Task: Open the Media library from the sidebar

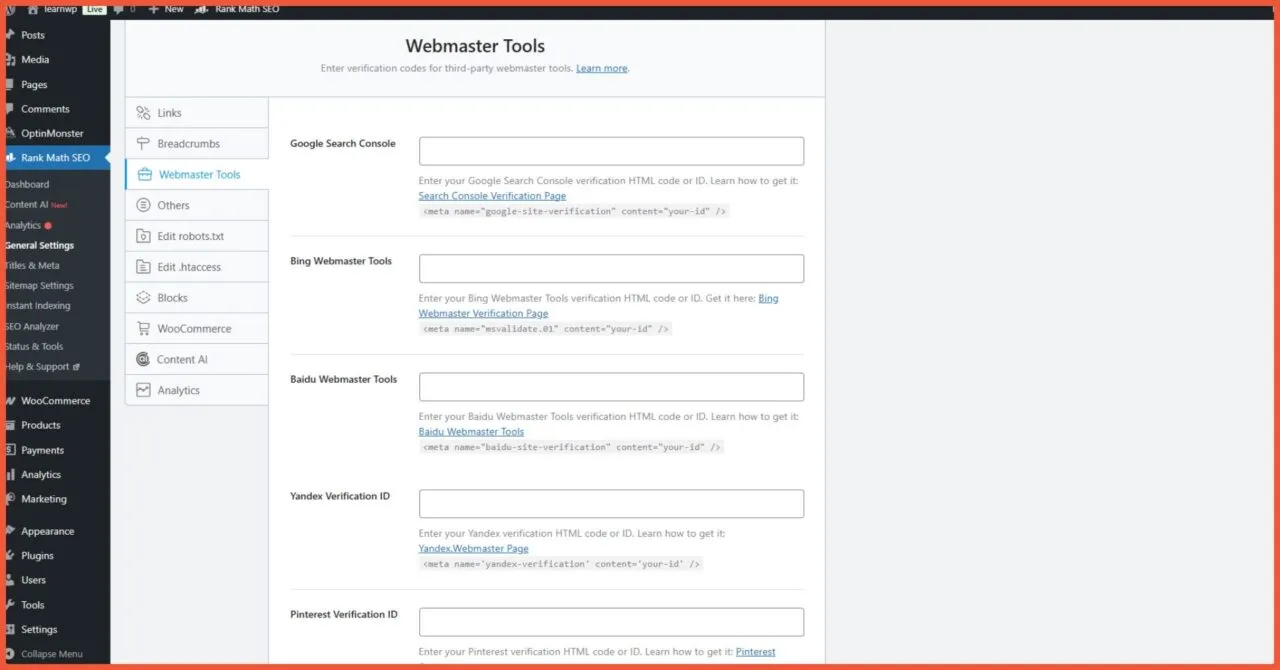Action: click(x=38, y=59)
